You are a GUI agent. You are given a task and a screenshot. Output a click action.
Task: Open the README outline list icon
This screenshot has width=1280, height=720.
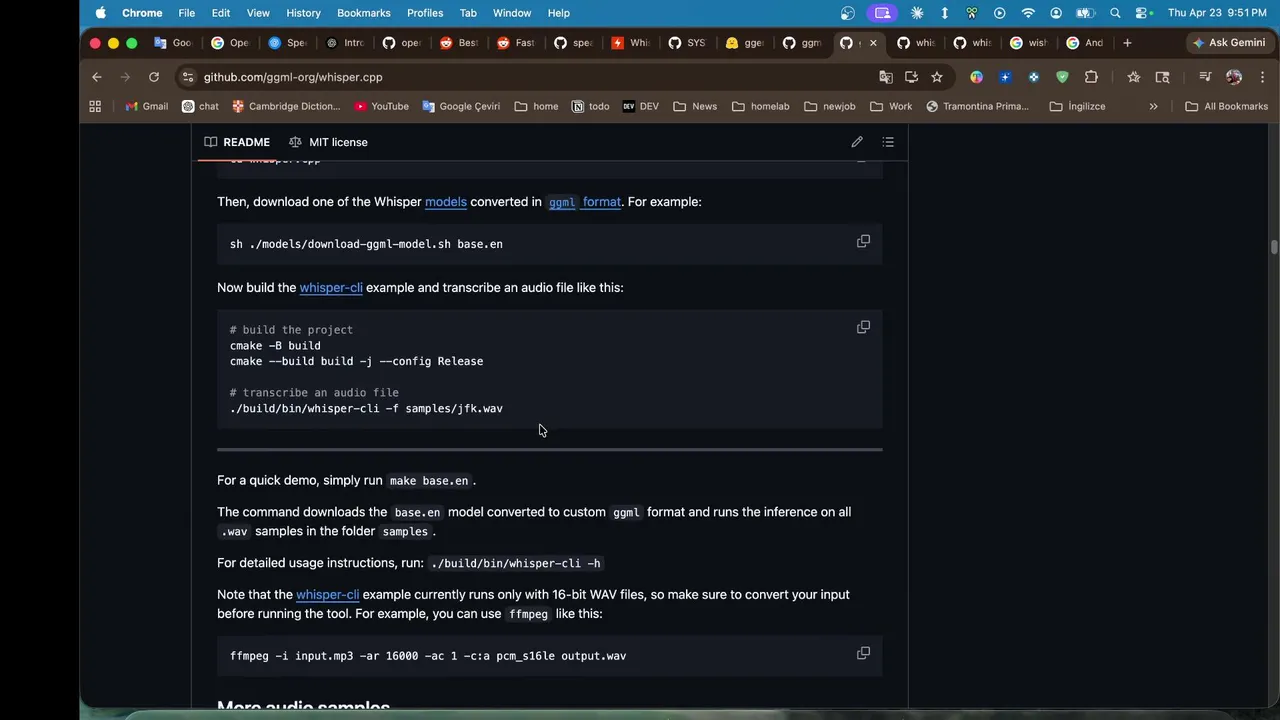click(888, 142)
